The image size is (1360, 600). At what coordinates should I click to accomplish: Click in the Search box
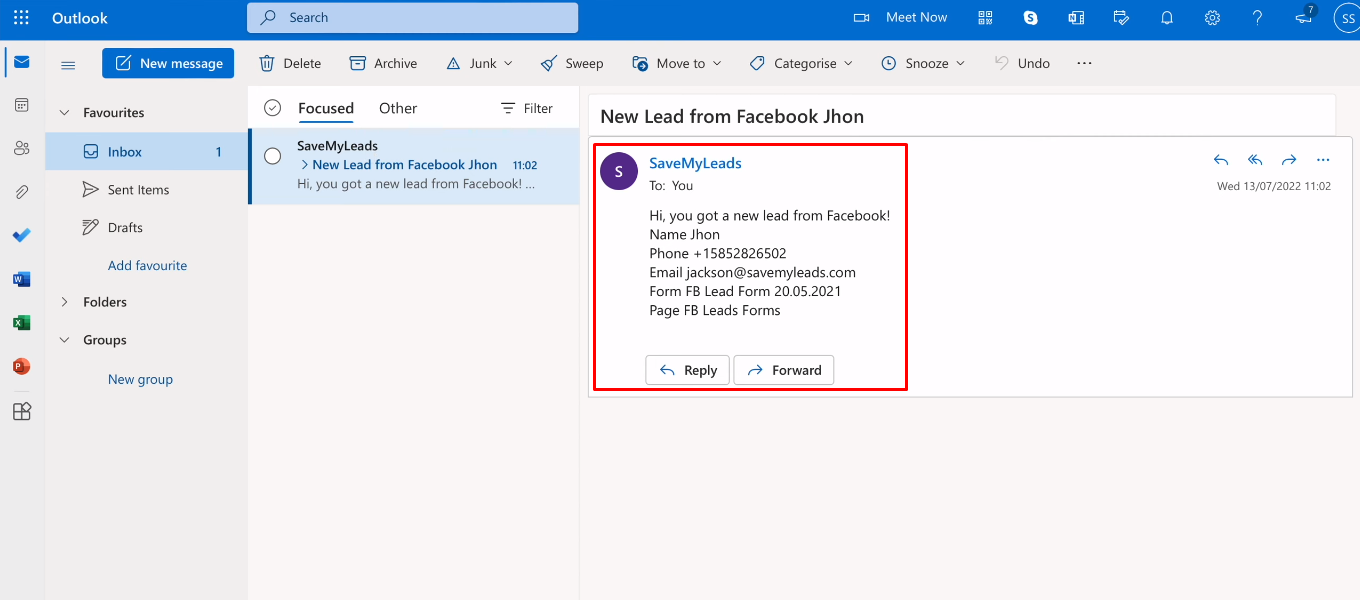(413, 17)
